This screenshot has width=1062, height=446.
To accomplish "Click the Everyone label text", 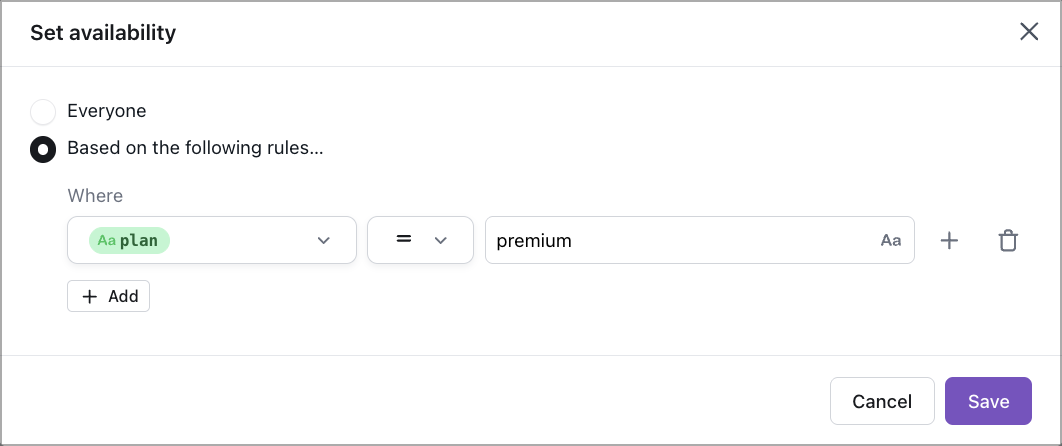I will [x=107, y=111].
